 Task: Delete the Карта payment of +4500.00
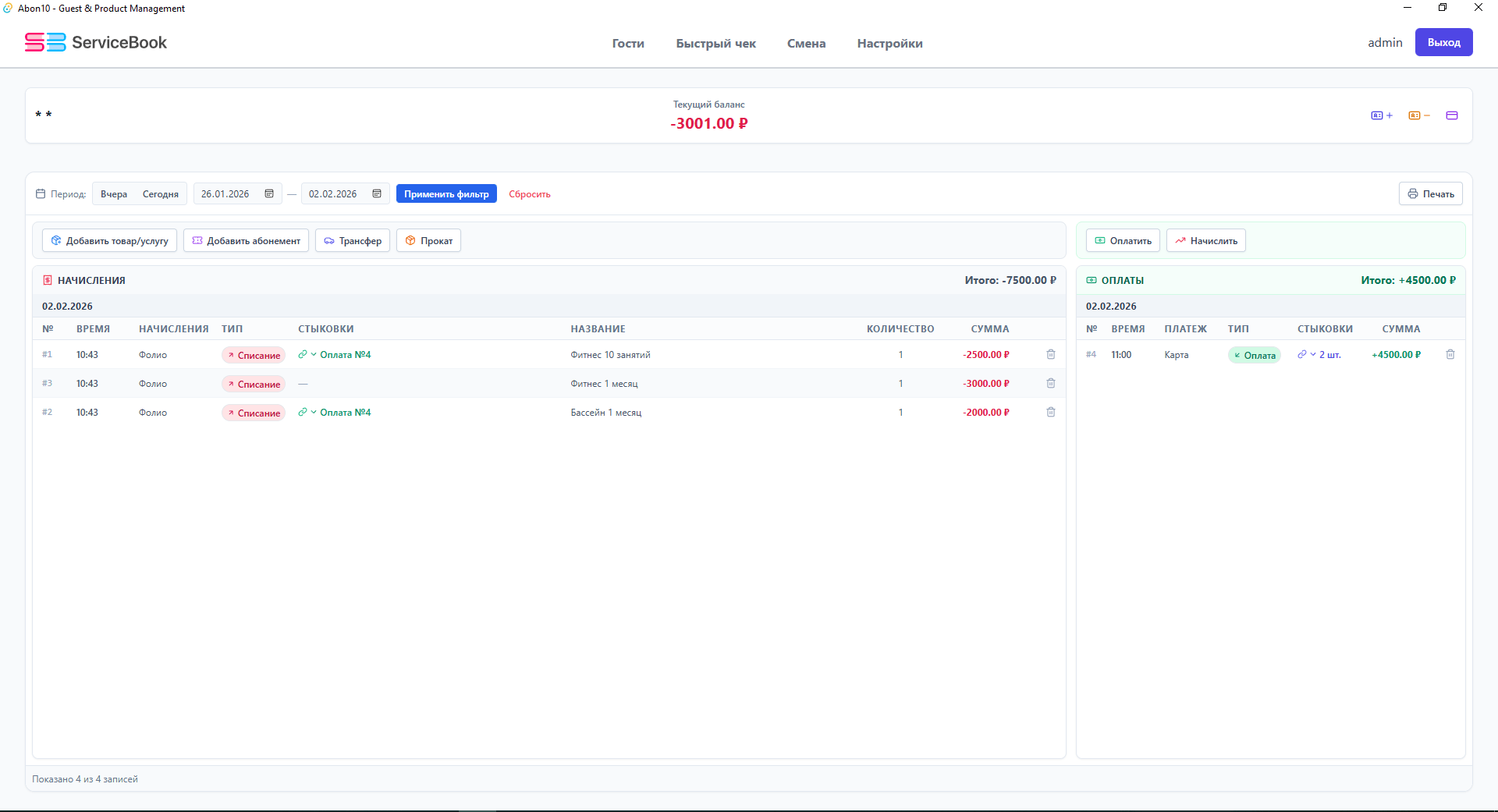(1450, 354)
